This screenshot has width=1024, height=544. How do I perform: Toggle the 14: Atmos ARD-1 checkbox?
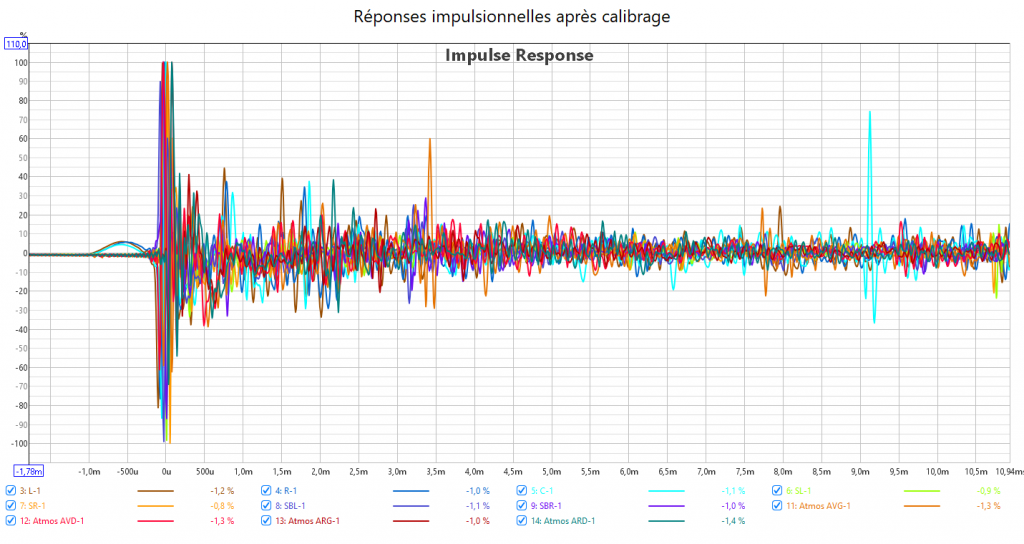point(522,521)
